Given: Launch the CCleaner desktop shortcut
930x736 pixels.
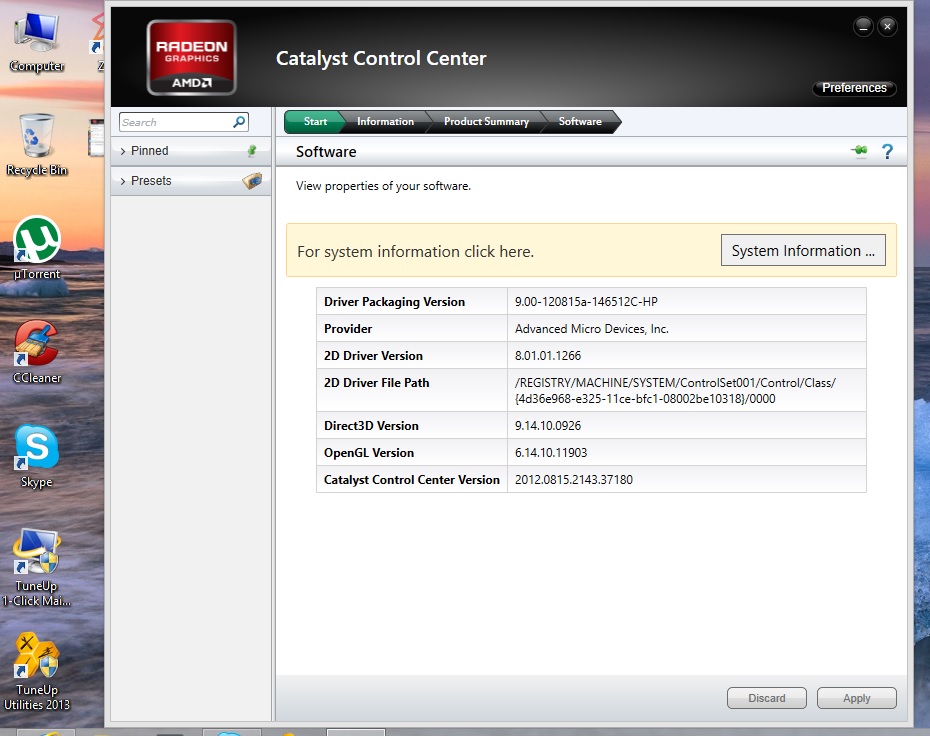Looking at the screenshot, I should click(x=37, y=352).
